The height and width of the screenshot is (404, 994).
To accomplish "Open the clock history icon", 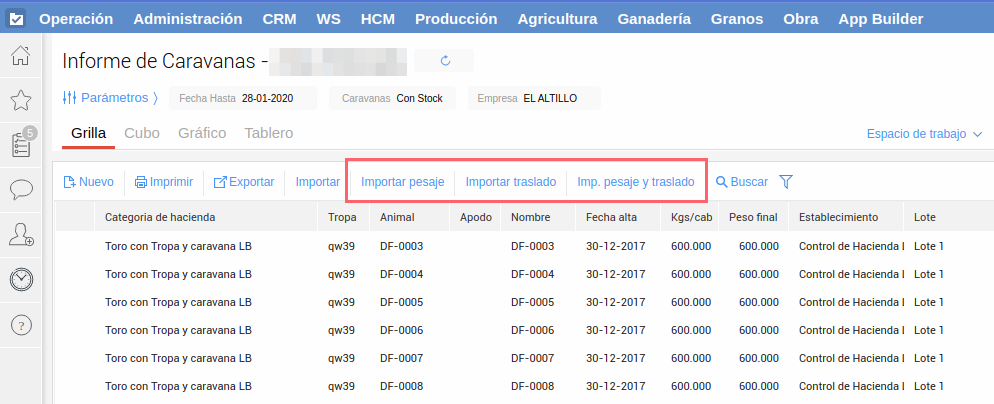I will (21, 280).
